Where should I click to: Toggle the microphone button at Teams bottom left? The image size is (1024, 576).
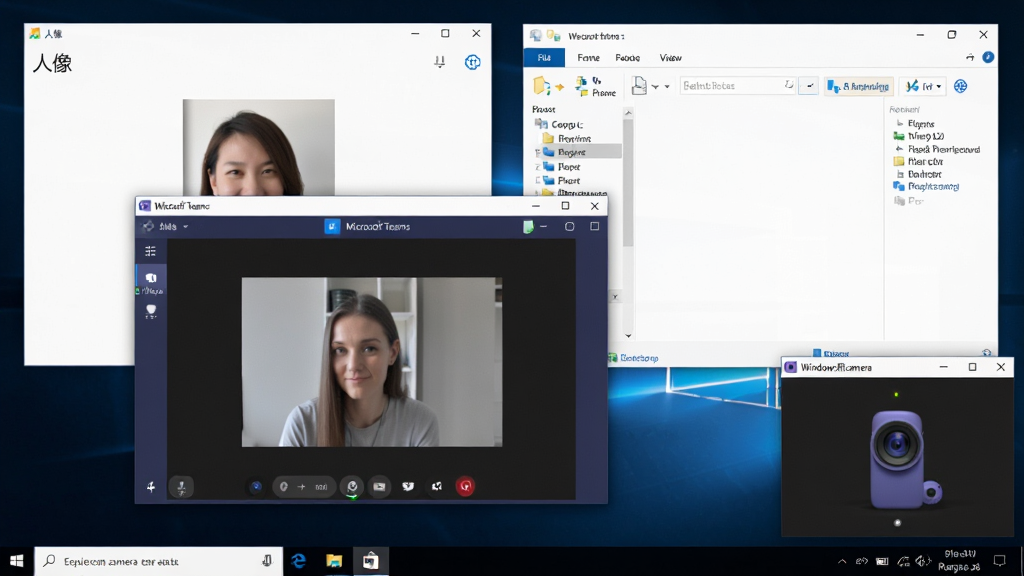tap(182, 487)
